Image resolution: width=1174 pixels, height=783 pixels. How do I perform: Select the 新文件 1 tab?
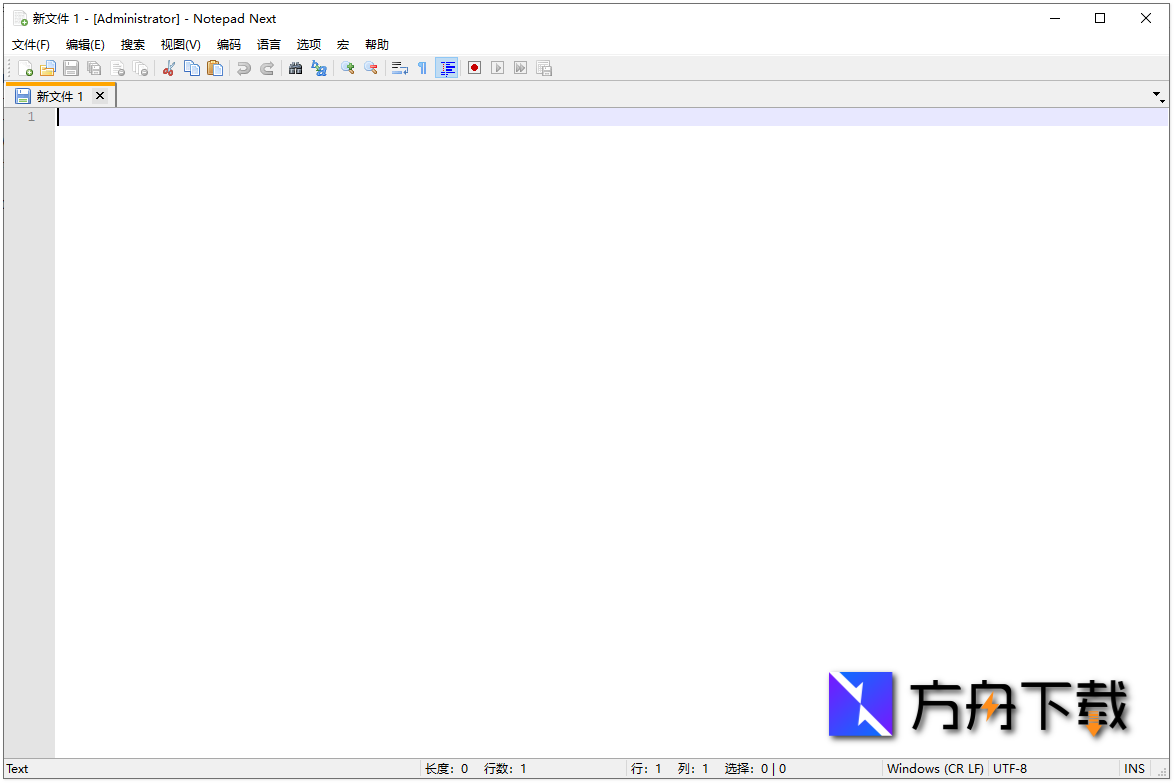(x=58, y=95)
